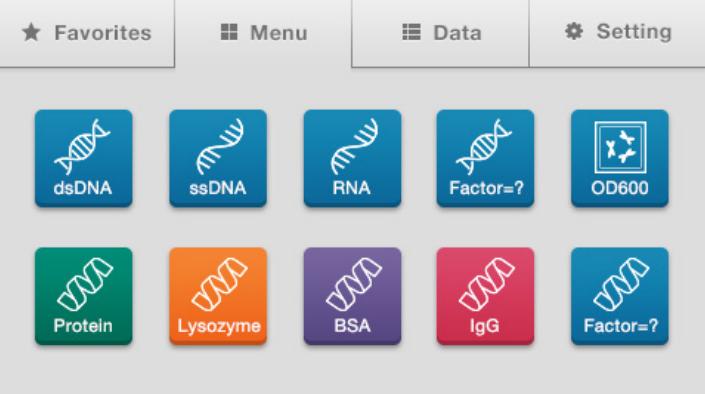The width and height of the screenshot is (705, 394).
Task: Open Factor=? tile with protein ribbon icon
Action: [620, 296]
